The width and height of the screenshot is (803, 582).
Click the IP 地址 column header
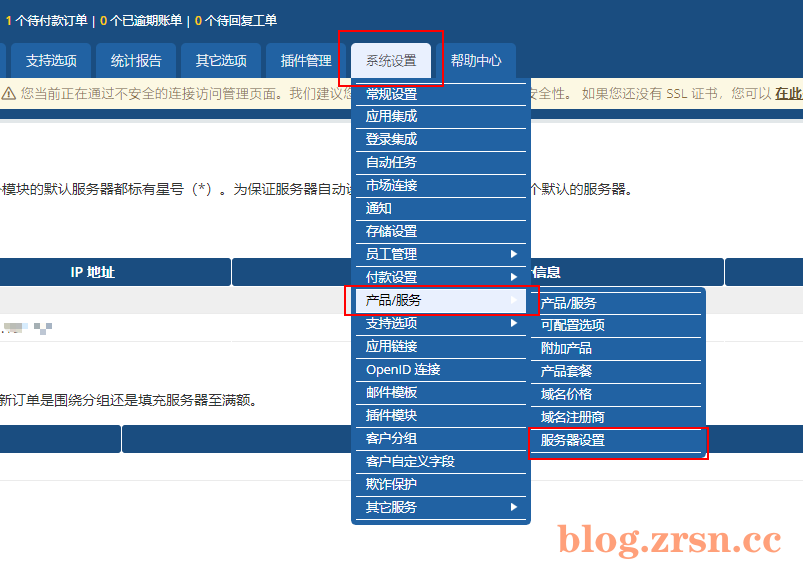click(x=93, y=272)
